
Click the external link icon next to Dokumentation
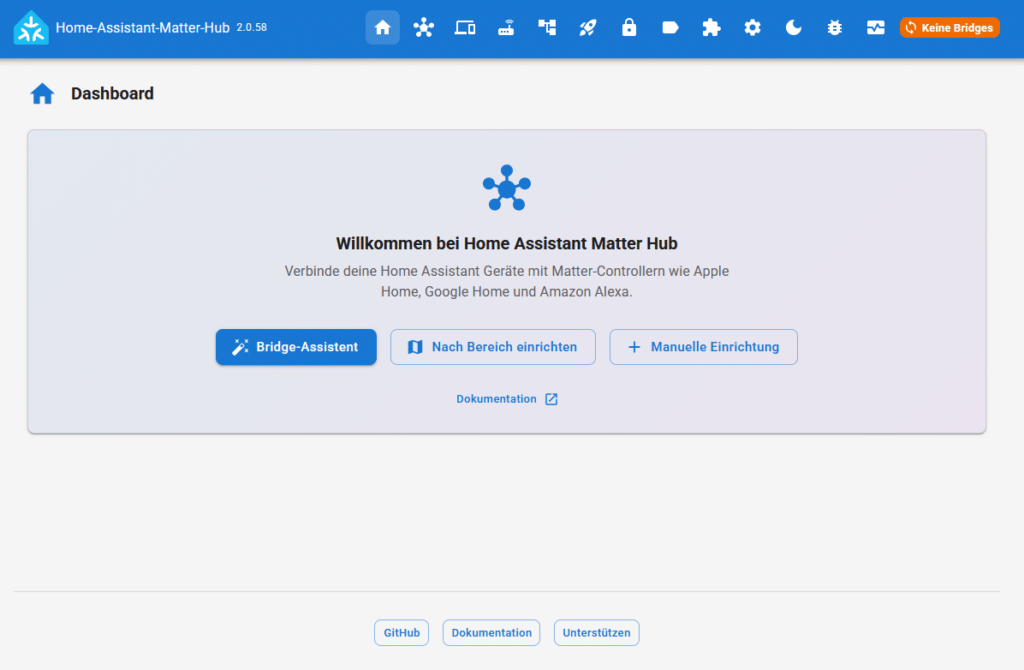pyautogui.click(x=551, y=399)
